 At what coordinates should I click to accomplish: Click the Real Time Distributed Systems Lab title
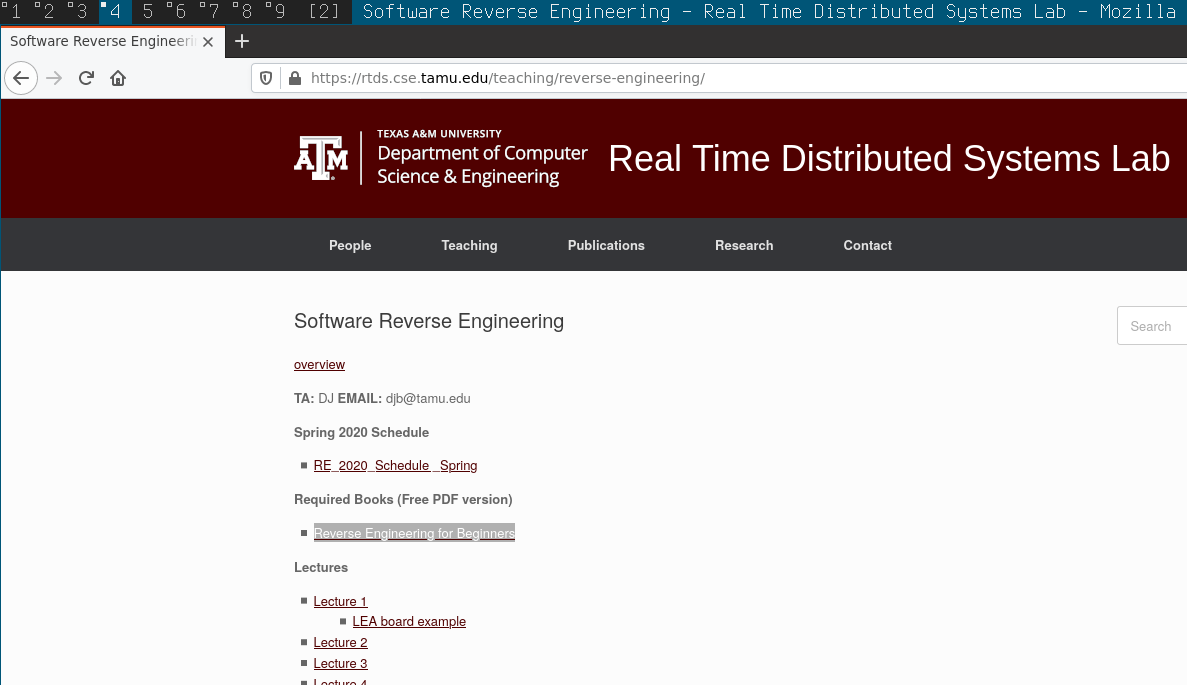pyautogui.click(x=889, y=159)
